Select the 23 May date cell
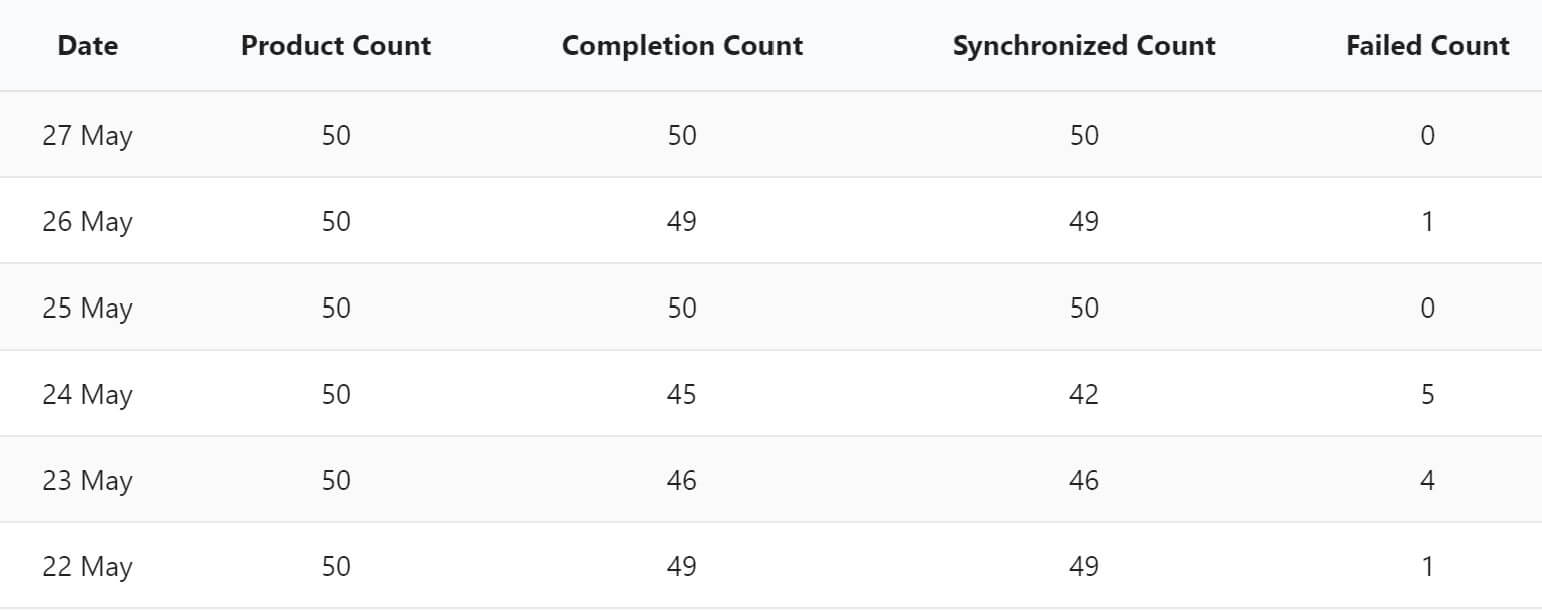This screenshot has width=1542, height=610. click(x=87, y=480)
